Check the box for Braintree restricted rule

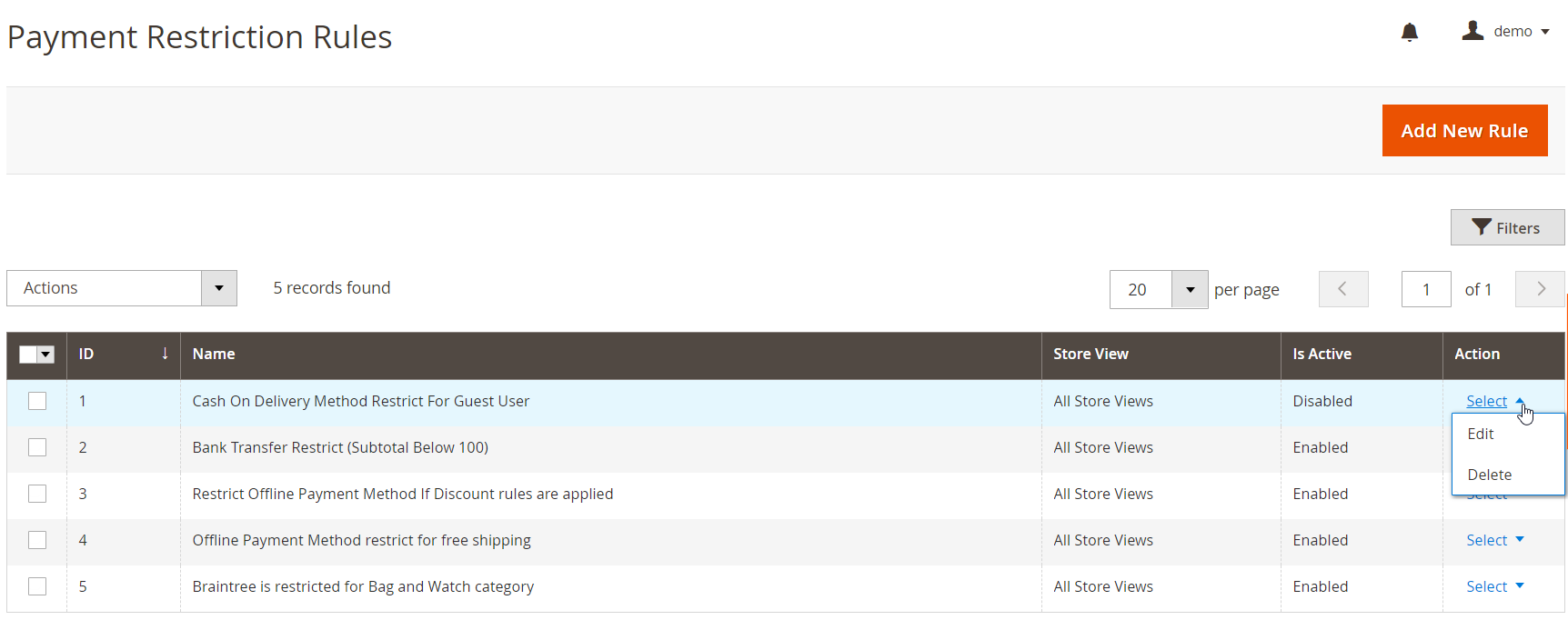pos(37,586)
